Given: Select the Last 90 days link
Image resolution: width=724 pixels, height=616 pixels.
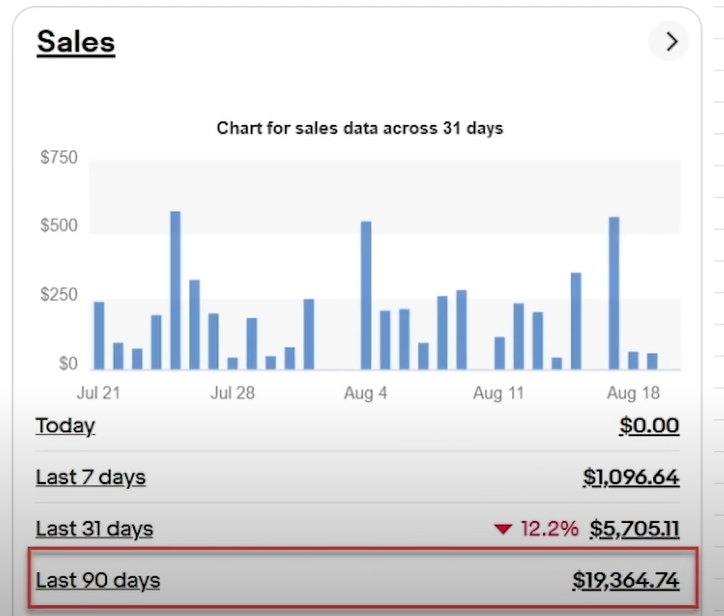Looking at the screenshot, I should pos(97,580).
